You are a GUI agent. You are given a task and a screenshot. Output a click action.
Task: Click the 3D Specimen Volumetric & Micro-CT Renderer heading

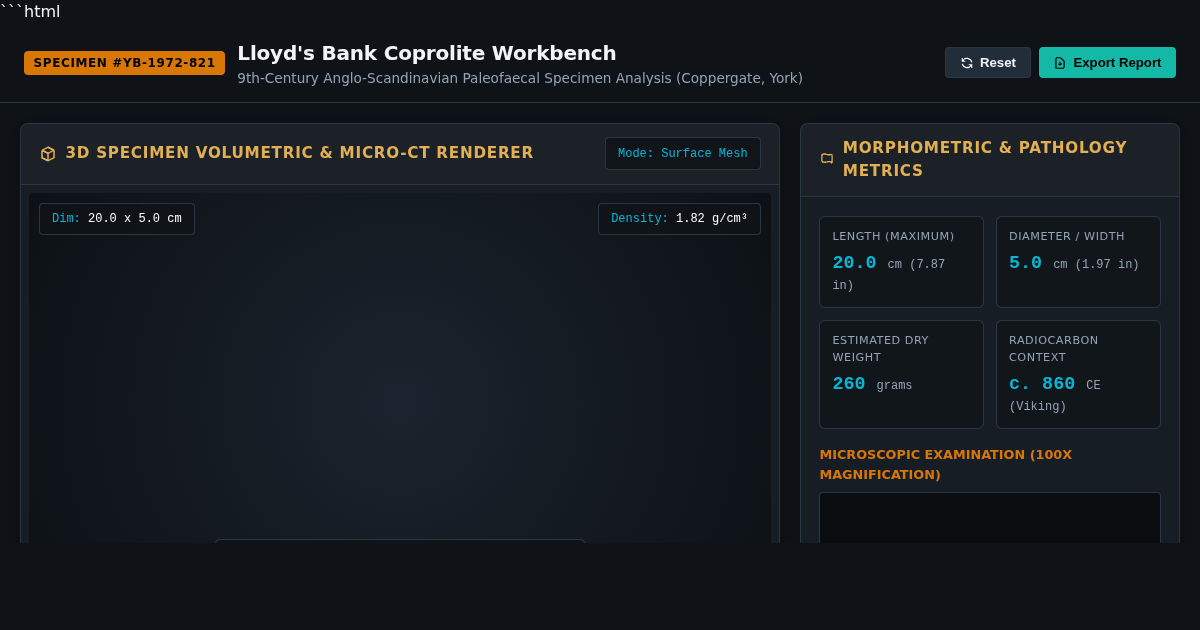click(x=300, y=153)
